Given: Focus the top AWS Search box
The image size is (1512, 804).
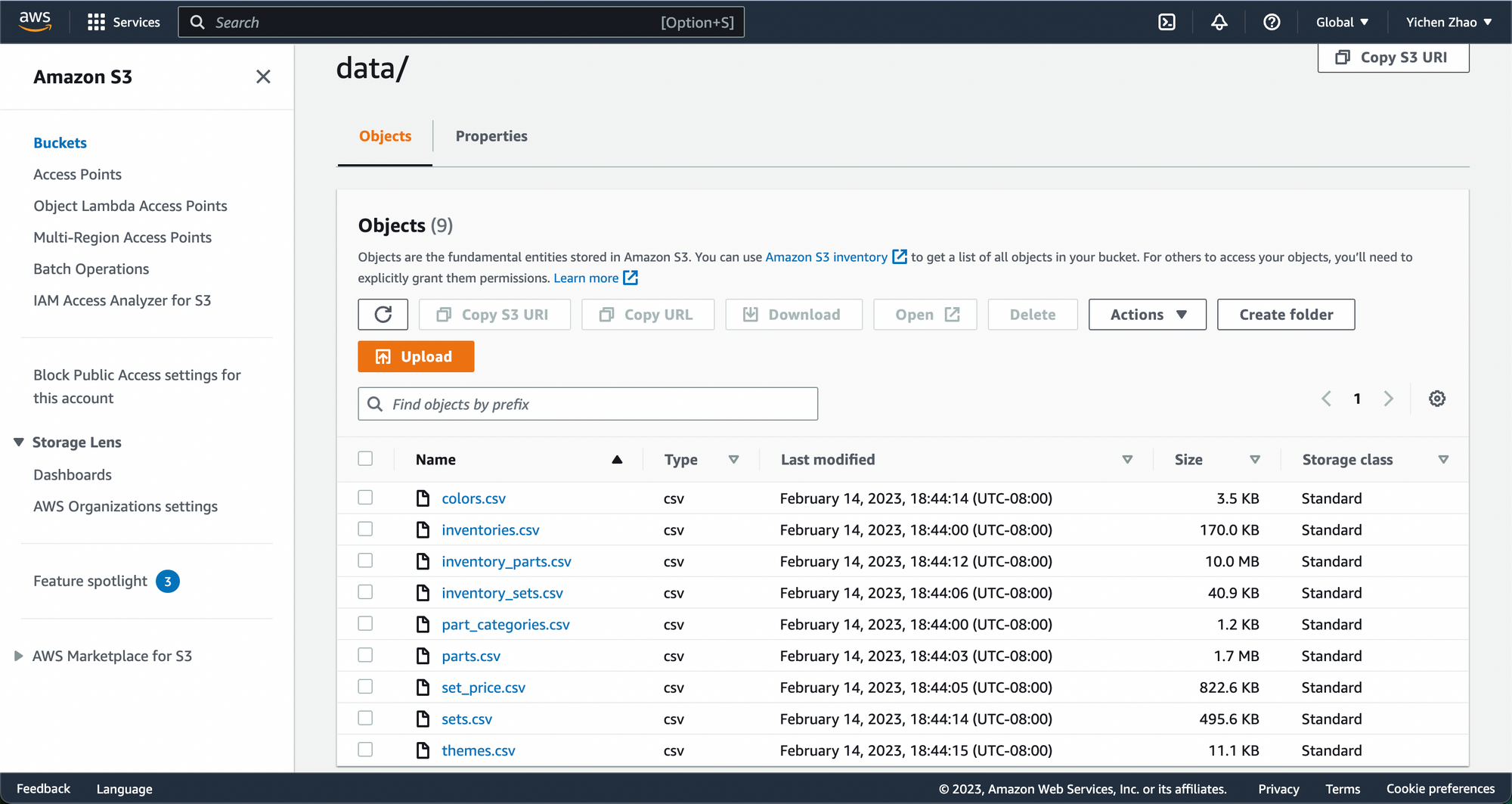Looking at the screenshot, I should pyautogui.click(x=460, y=22).
